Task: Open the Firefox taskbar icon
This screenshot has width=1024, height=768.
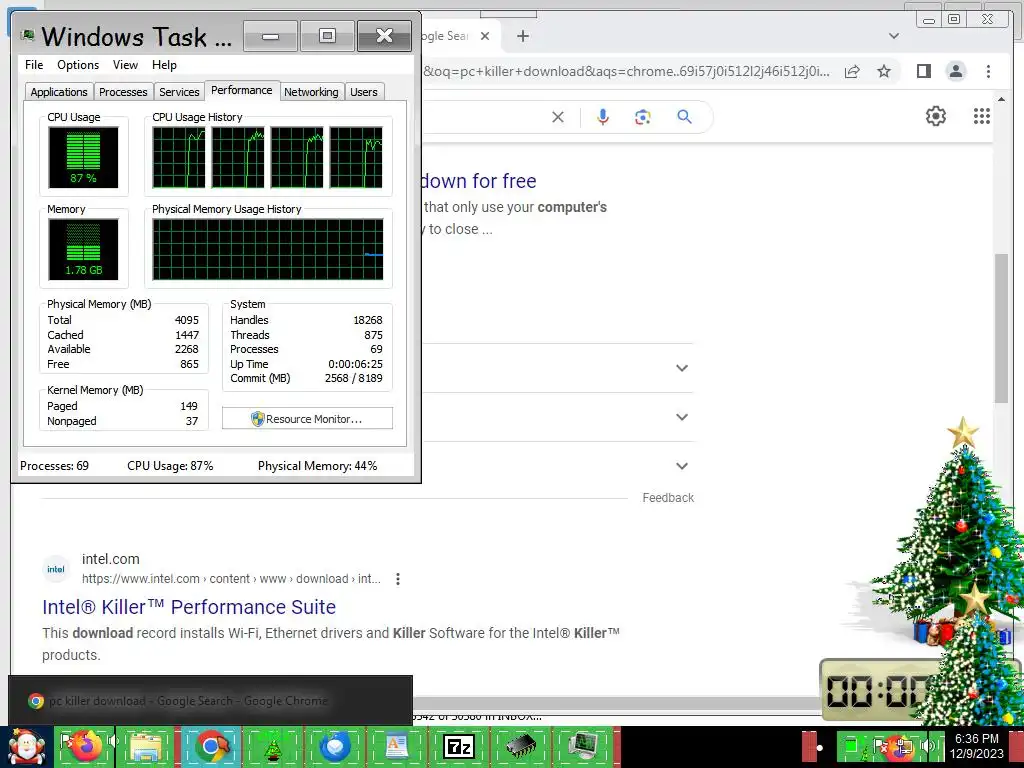Action: (86, 746)
